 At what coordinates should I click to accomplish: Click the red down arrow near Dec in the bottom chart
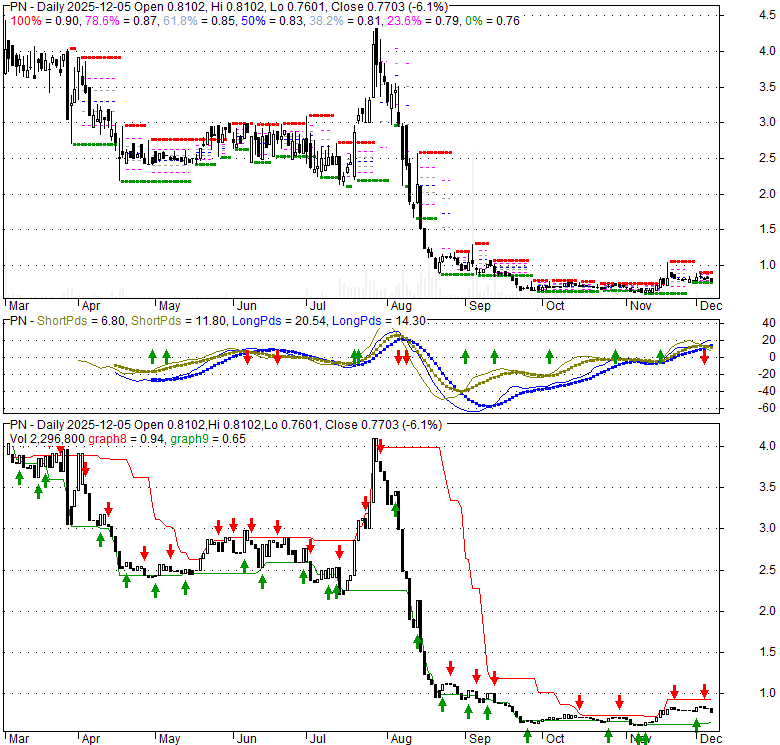(x=704, y=691)
